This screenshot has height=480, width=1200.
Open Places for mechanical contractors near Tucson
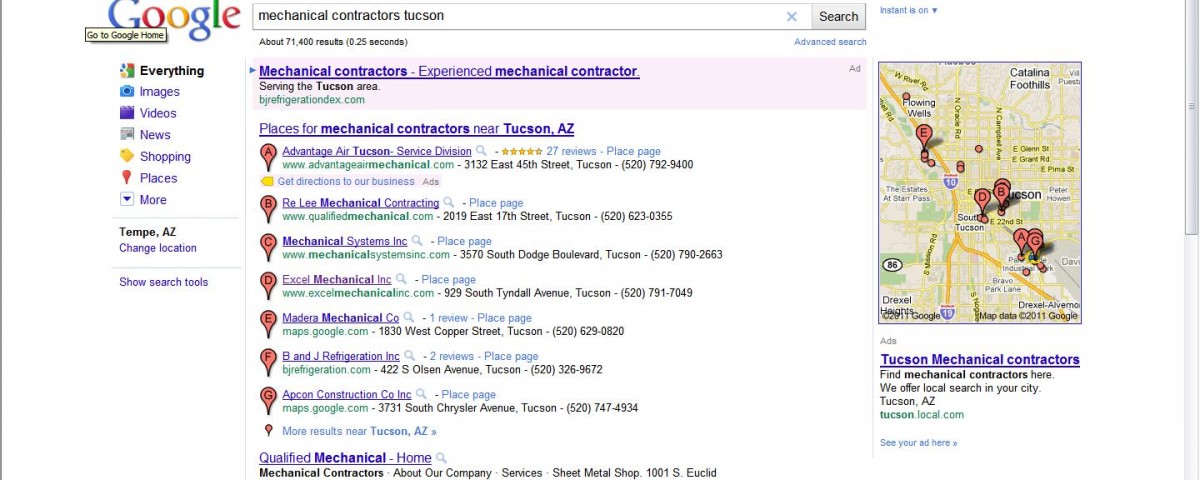(x=417, y=129)
